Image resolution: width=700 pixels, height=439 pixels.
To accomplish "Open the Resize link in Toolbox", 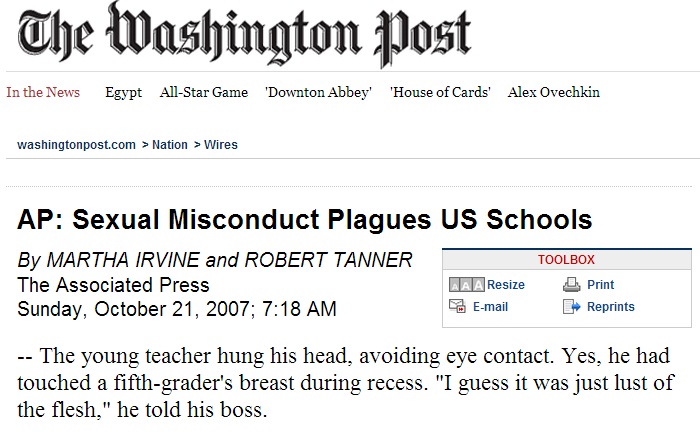I will (506, 284).
